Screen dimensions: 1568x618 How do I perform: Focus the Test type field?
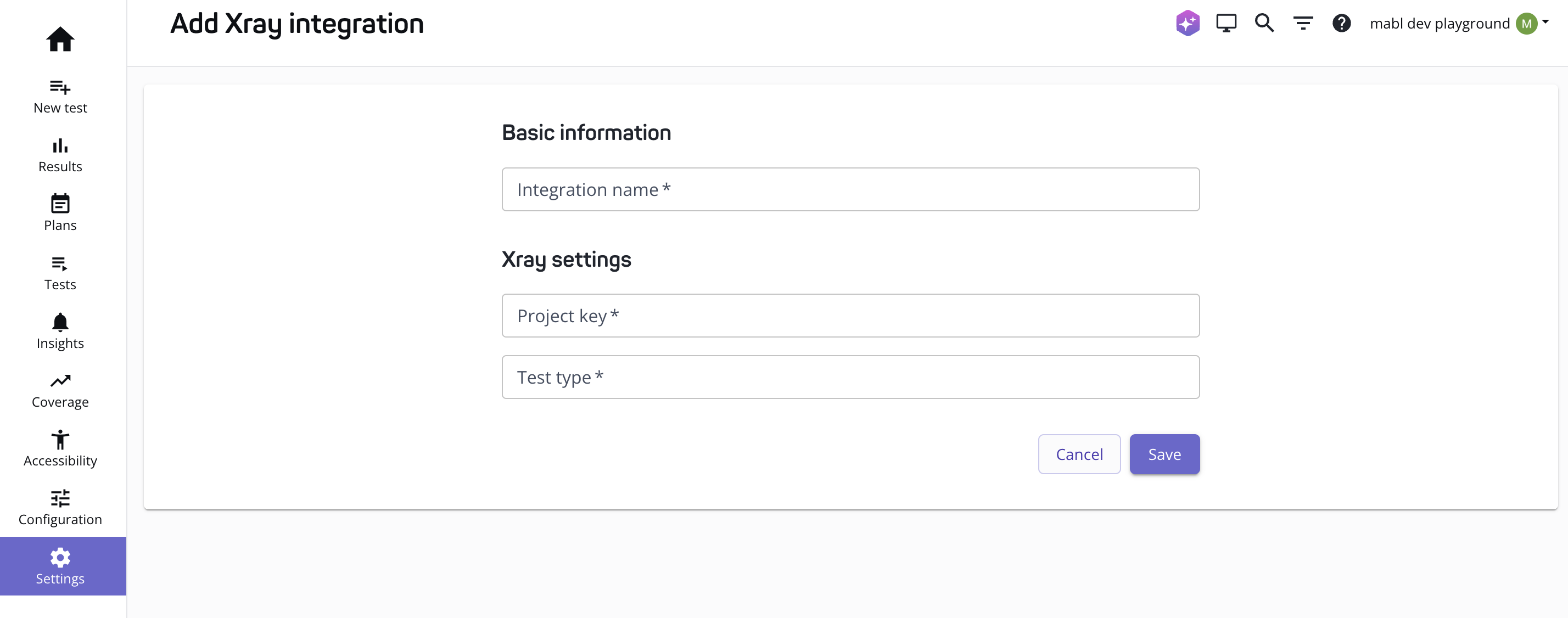point(850,377)
